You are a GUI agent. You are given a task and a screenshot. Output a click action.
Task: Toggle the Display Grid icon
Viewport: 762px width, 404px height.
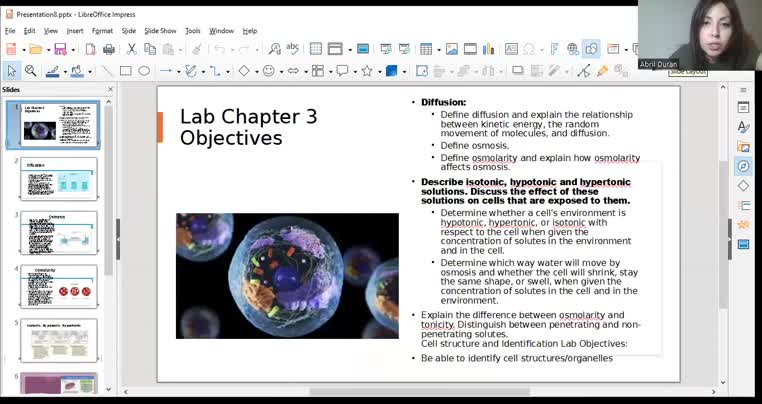(x=316, y=49)
